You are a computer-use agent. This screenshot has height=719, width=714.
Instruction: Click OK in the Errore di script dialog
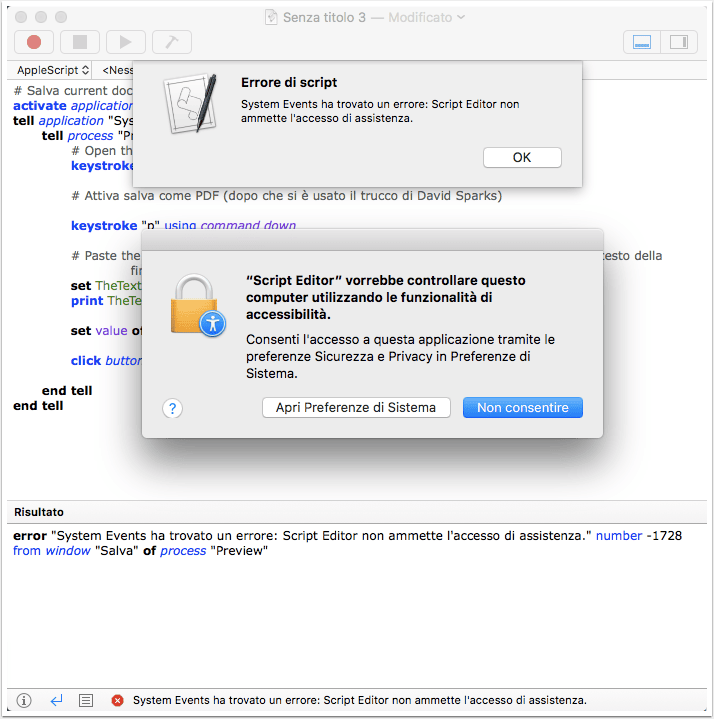[x=522, y=157]
